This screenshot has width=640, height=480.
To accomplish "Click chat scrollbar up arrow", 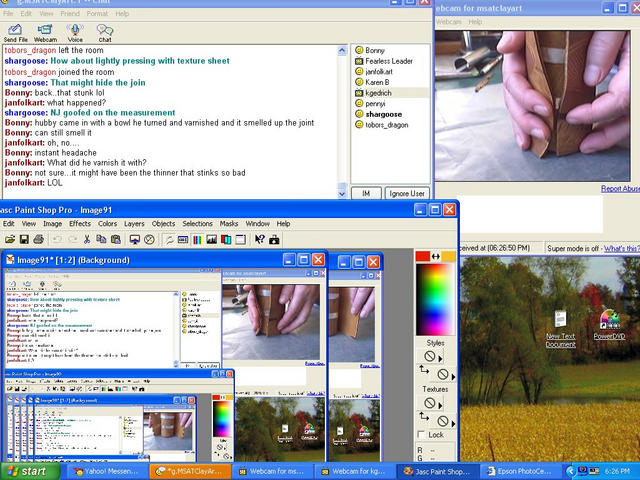I will tap(342, 51).
